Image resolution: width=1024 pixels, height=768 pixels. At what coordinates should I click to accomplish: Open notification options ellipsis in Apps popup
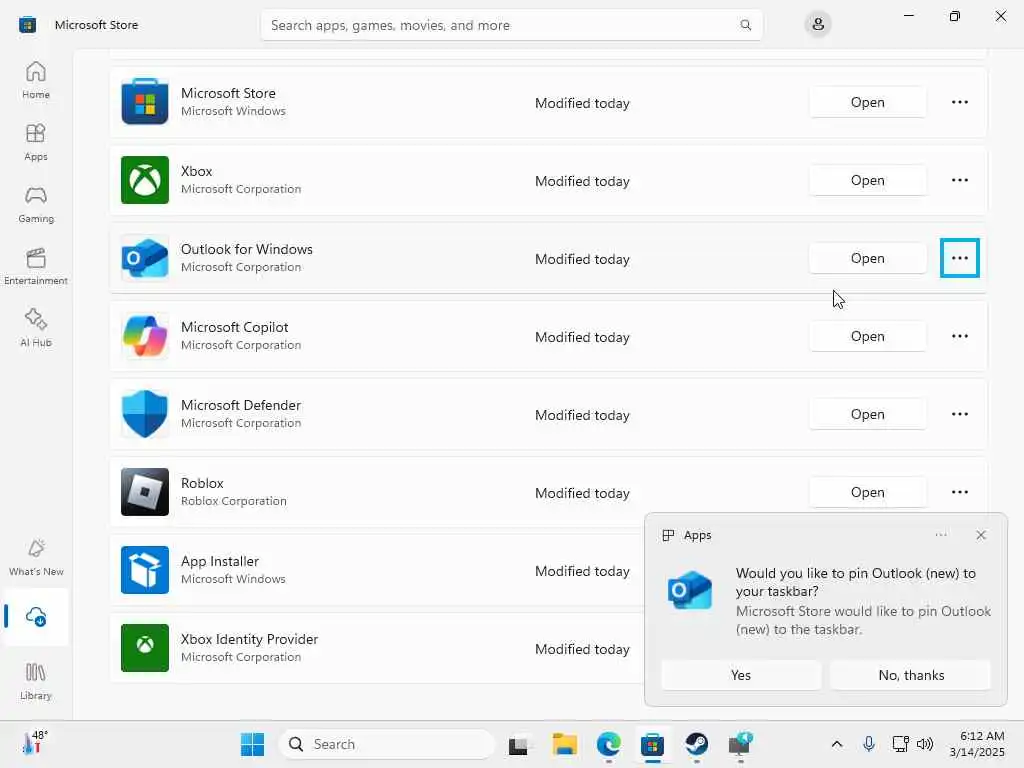(x=940, y=535)
